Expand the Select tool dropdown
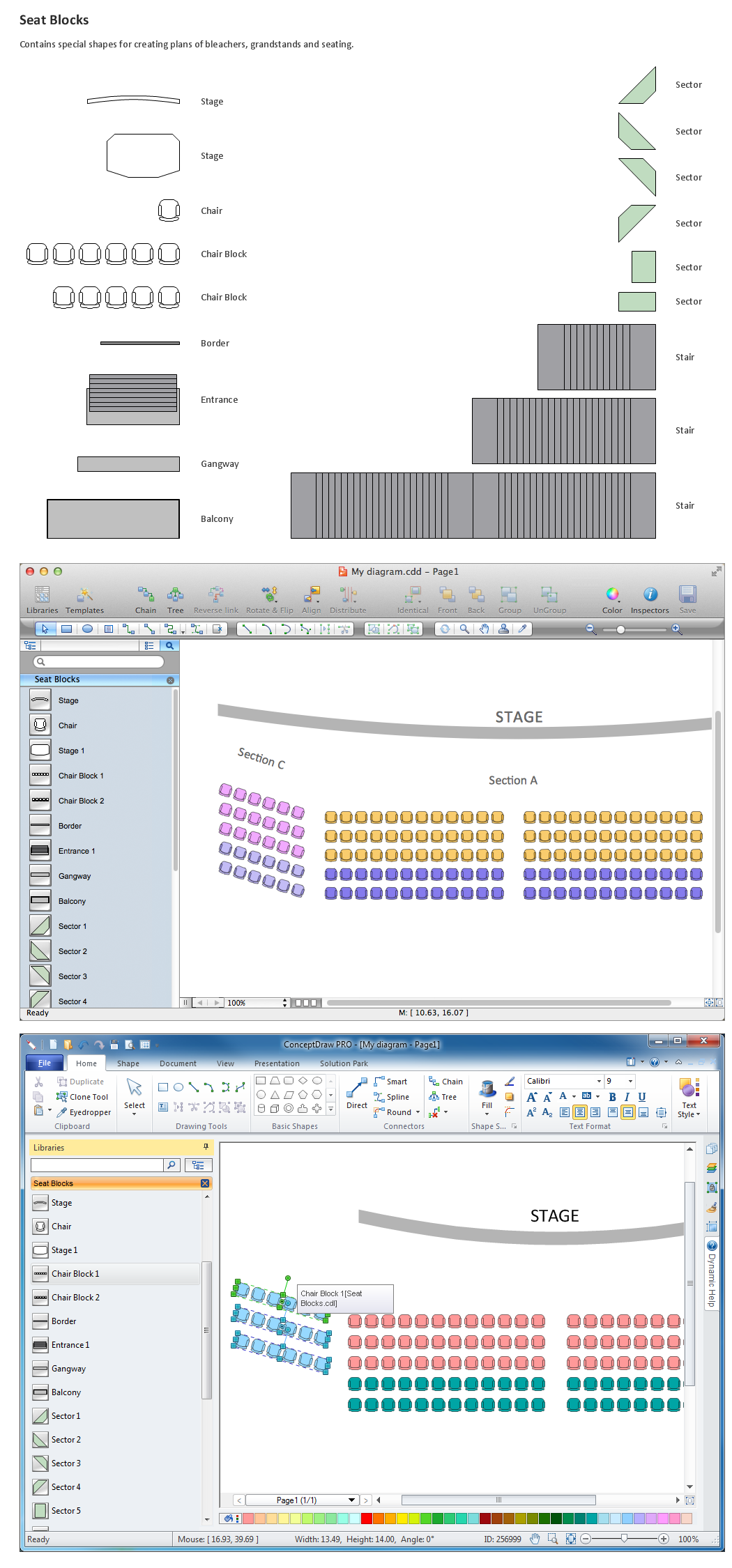The width and height of the screenshot is (732, 1568). coord(135,1113)
